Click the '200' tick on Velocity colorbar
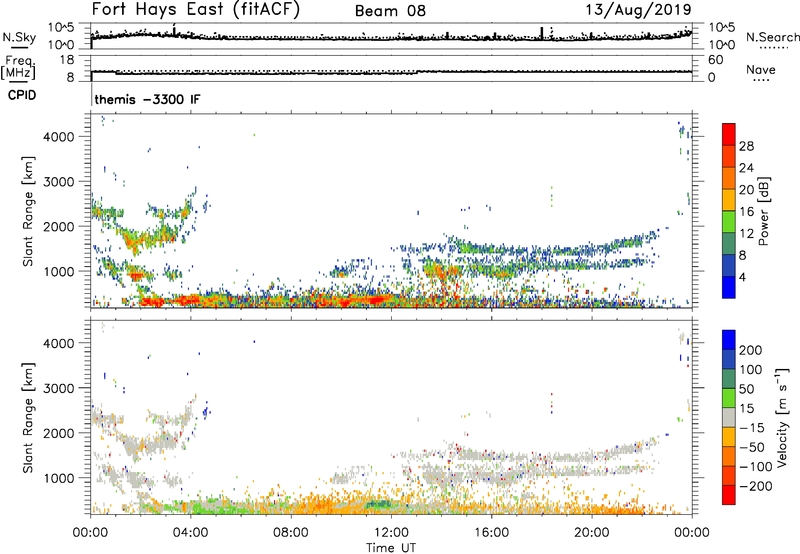The height and width of the screenshot is (554, 800). coord(750,350)
